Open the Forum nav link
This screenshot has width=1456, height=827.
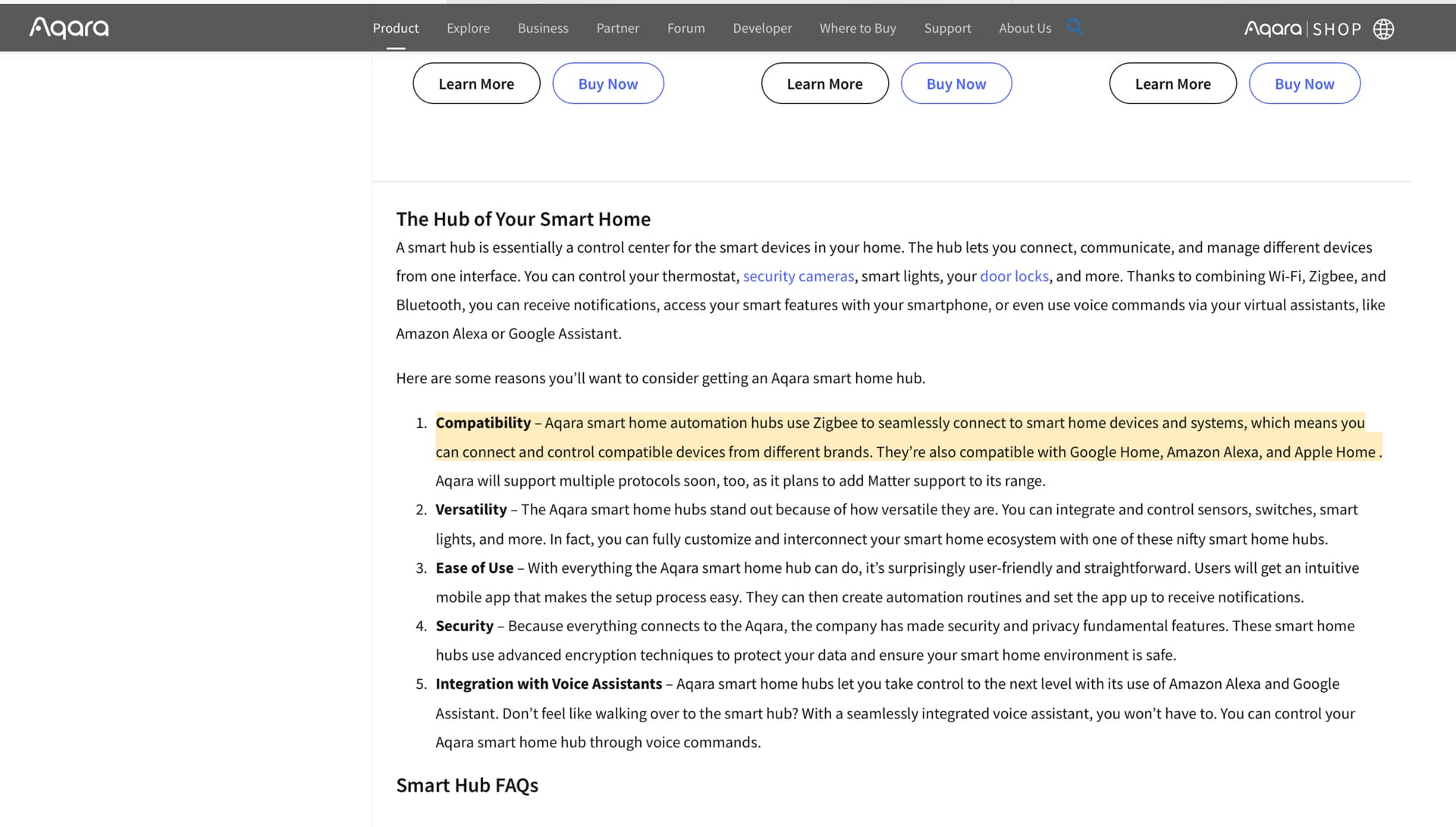coord(686,28)
